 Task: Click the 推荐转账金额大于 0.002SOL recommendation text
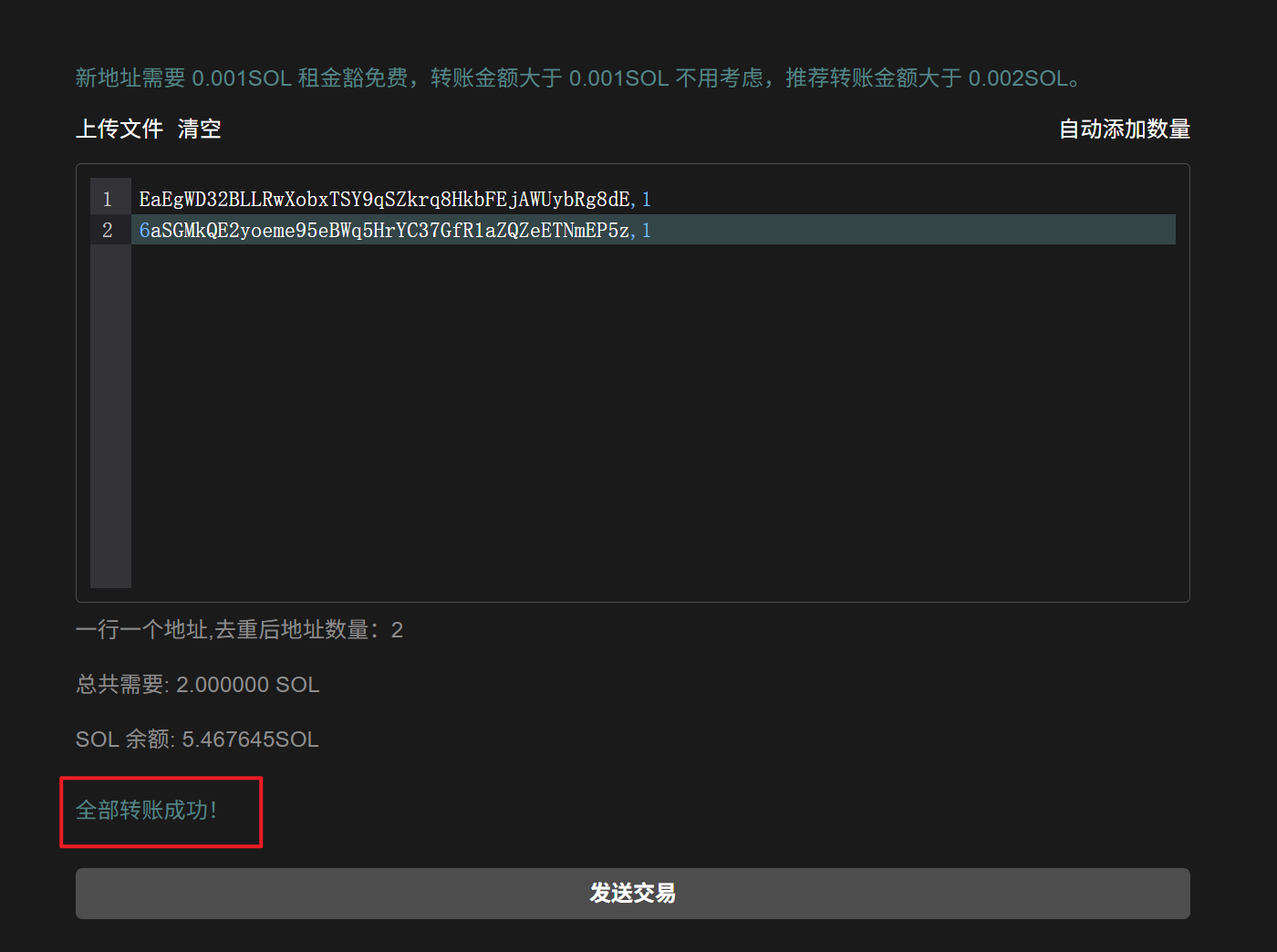pos(930,78)
